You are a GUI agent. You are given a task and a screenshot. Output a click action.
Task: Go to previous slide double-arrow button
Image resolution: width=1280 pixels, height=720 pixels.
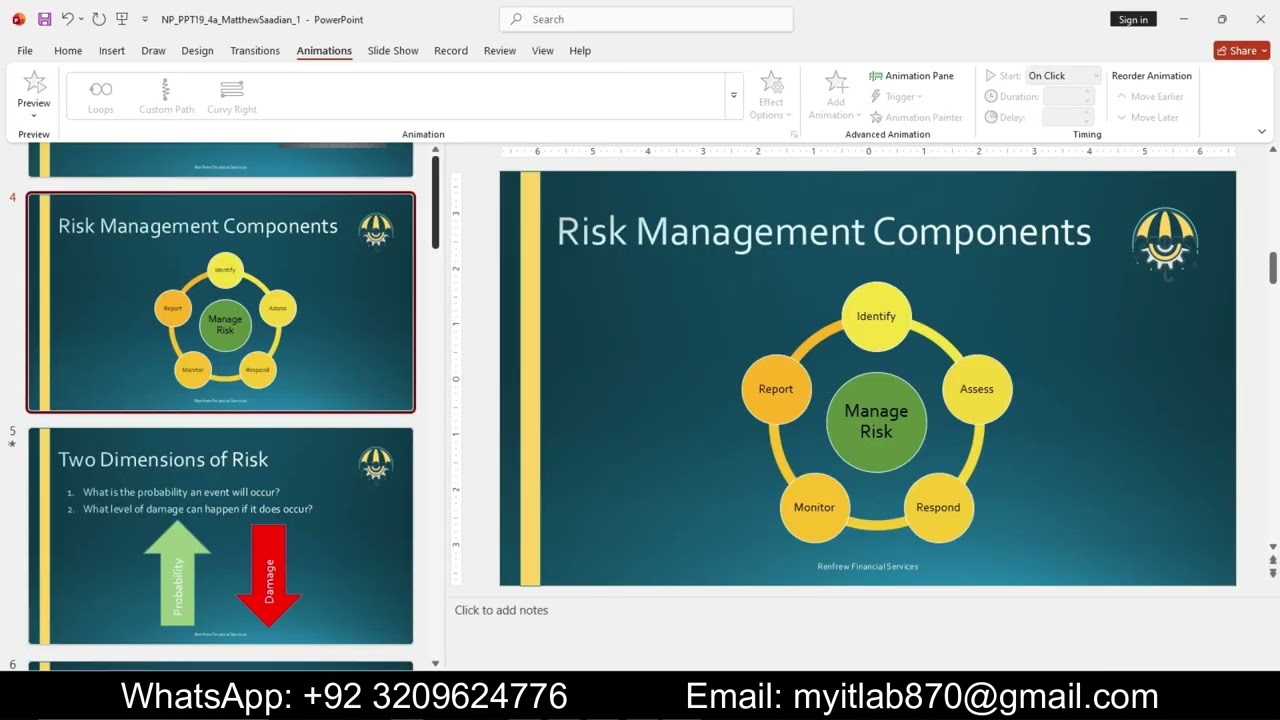(1273, 561)
